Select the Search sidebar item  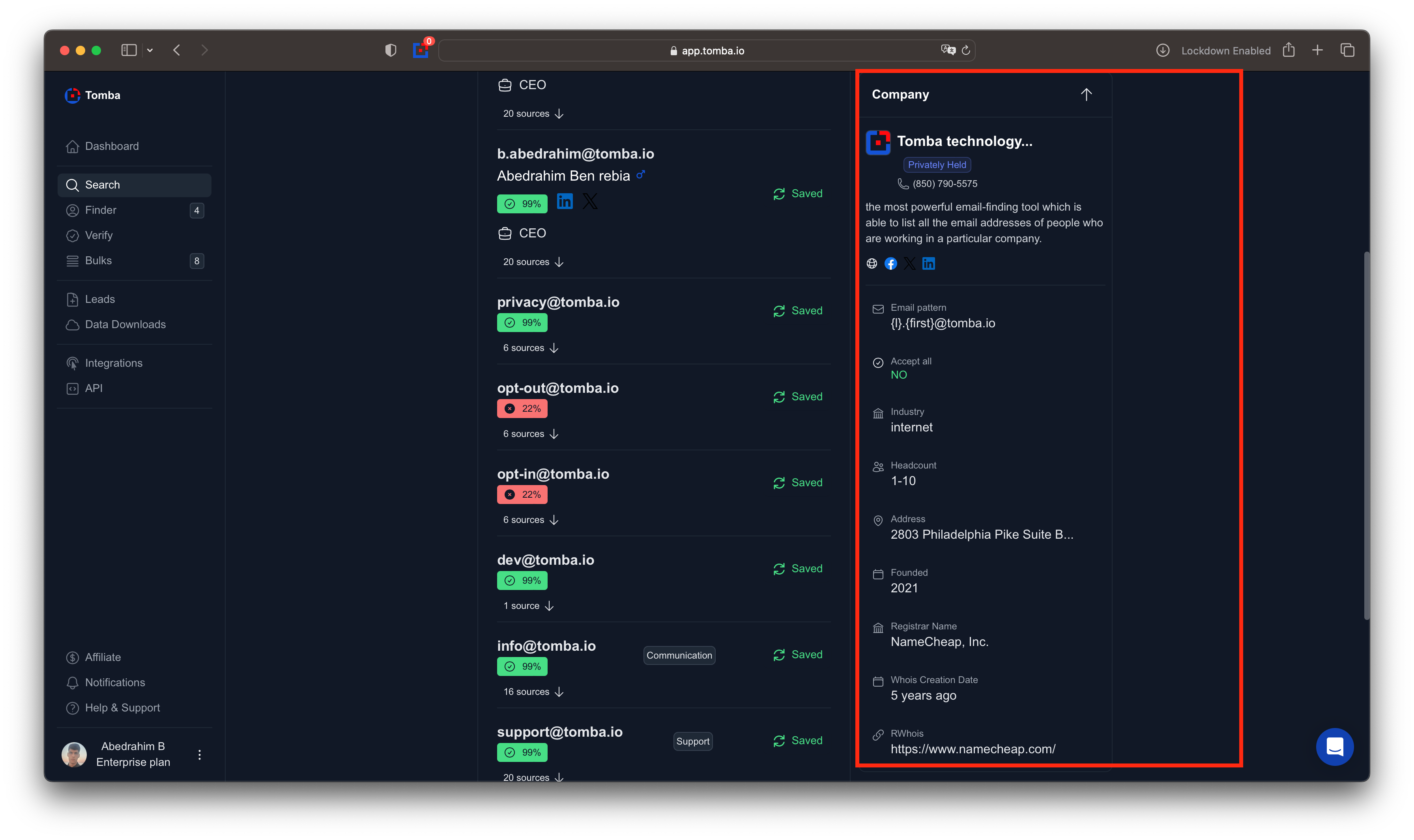(134, 185)
